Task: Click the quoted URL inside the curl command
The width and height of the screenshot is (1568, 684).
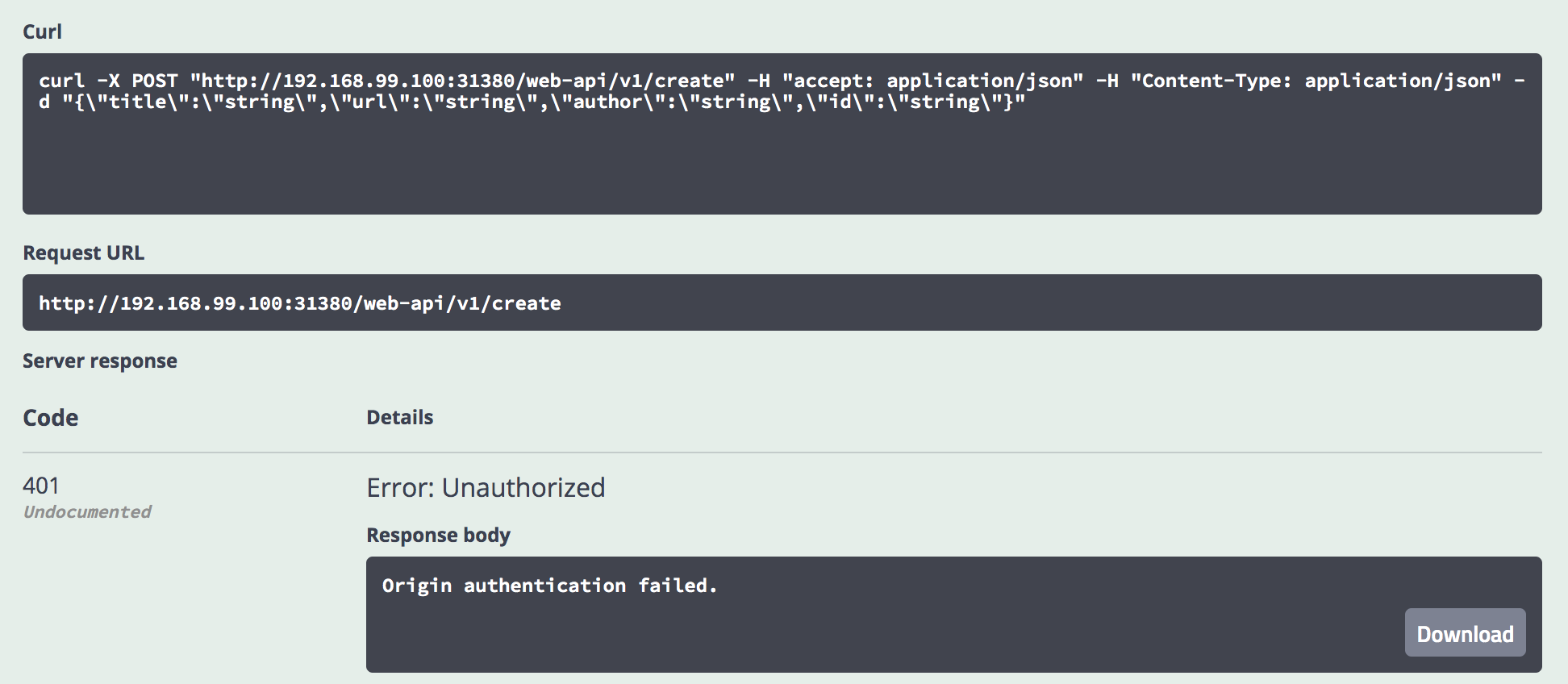Action: [x=462, y=81]
